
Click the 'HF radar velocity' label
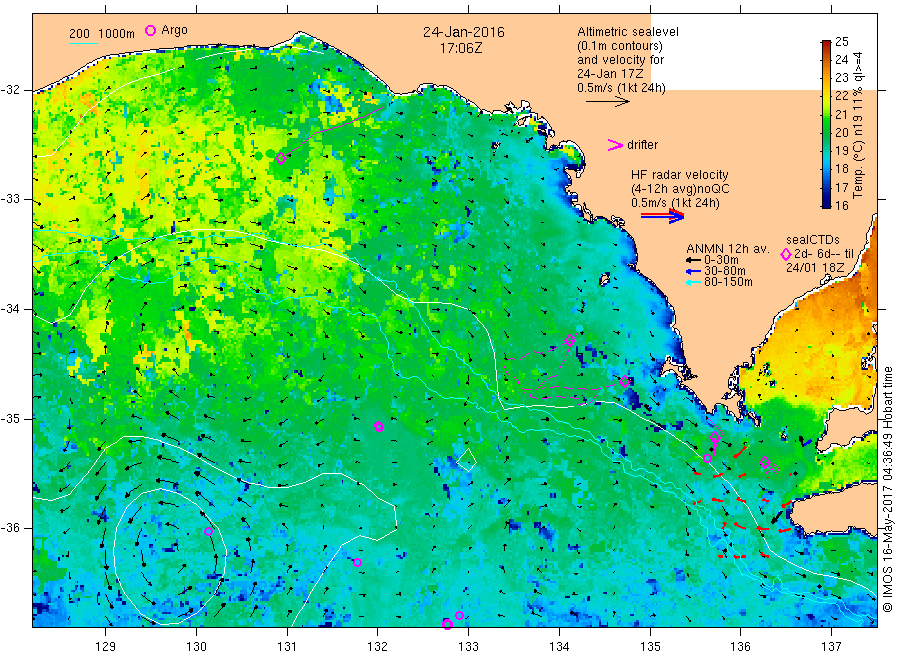[x=680, y=175]
